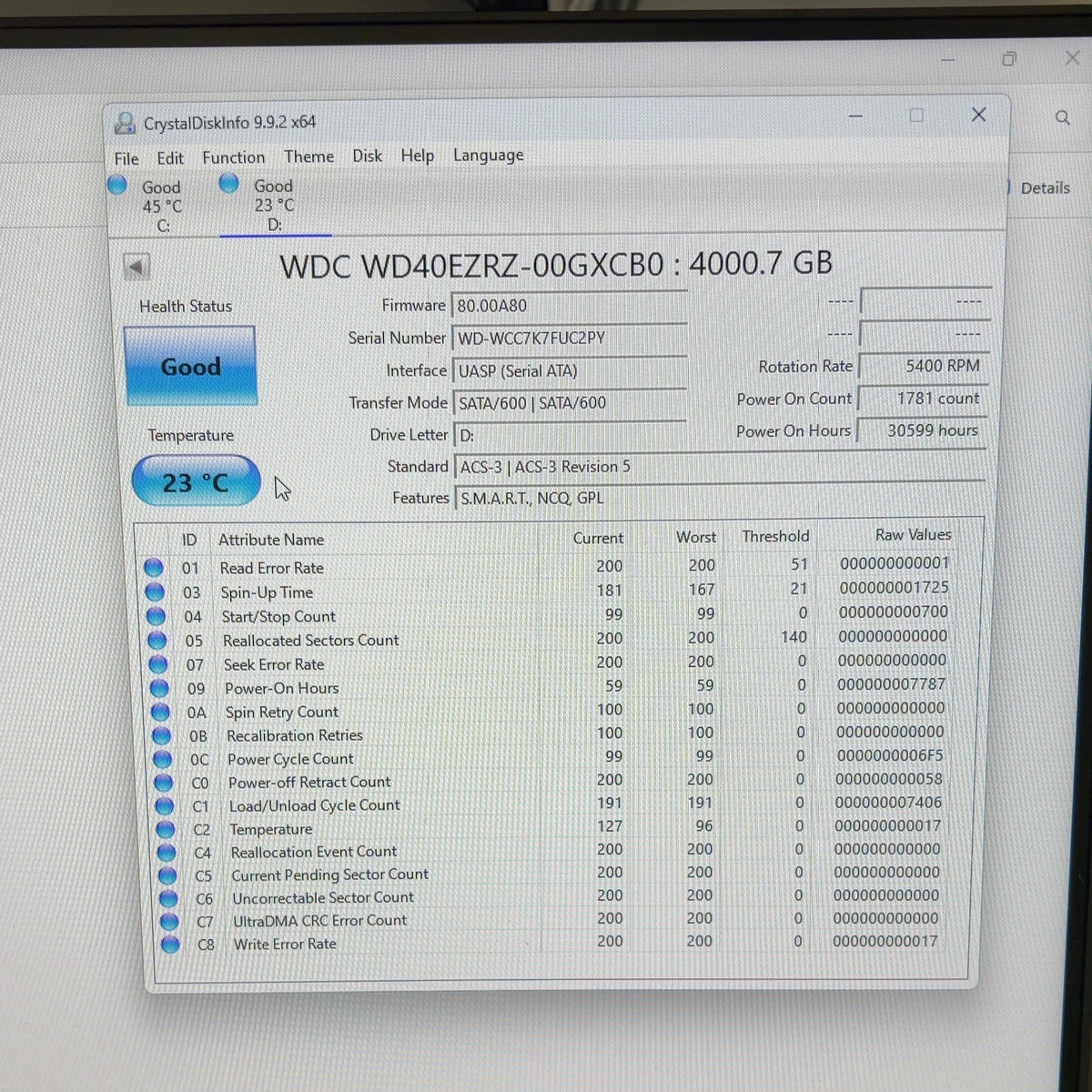
Task: Click Details in the background window
Action: pyautogui.click(x=1045, y=188)
